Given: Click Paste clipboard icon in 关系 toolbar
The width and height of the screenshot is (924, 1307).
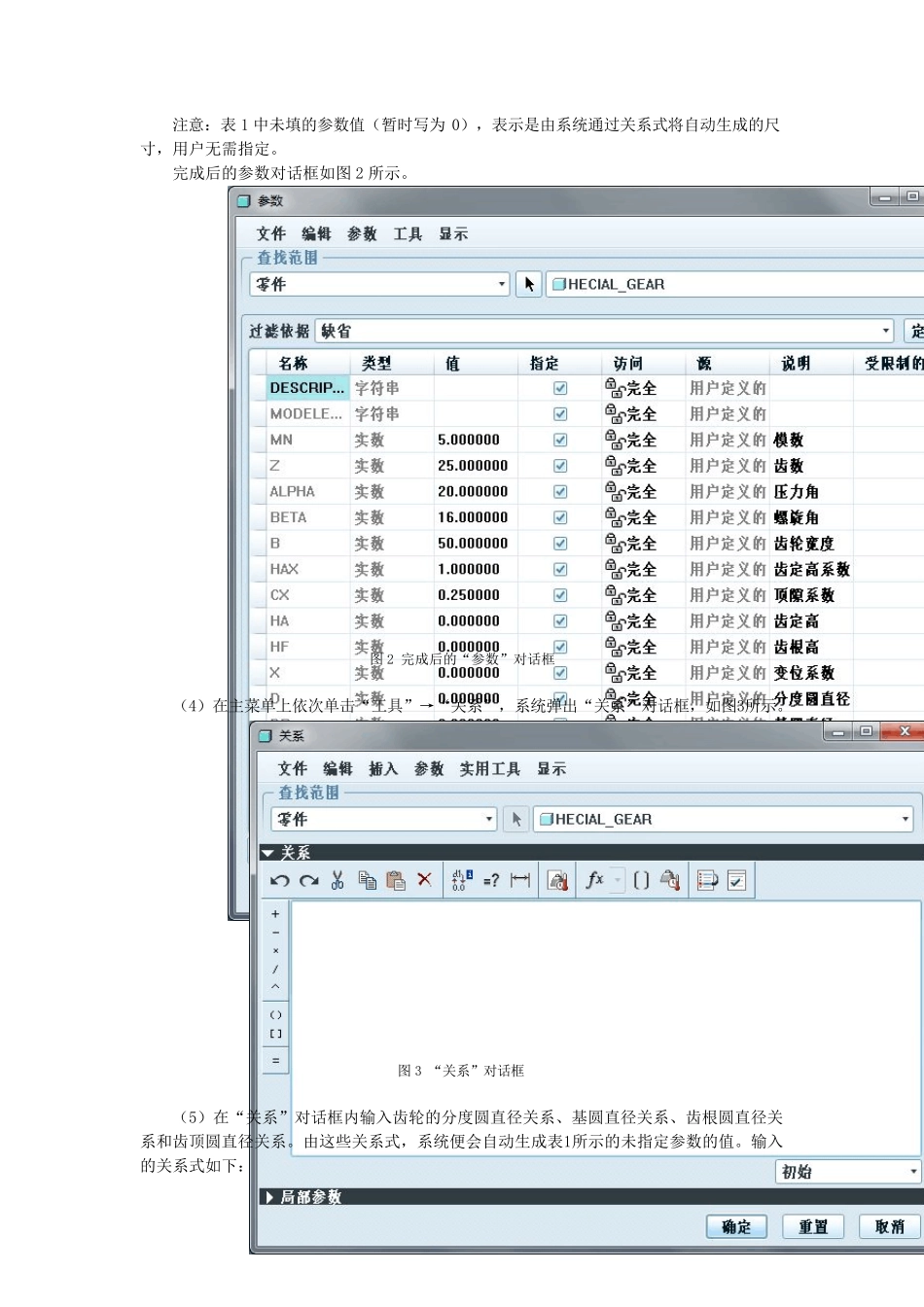Looking at the screenshot, I should tap(395, 880).
